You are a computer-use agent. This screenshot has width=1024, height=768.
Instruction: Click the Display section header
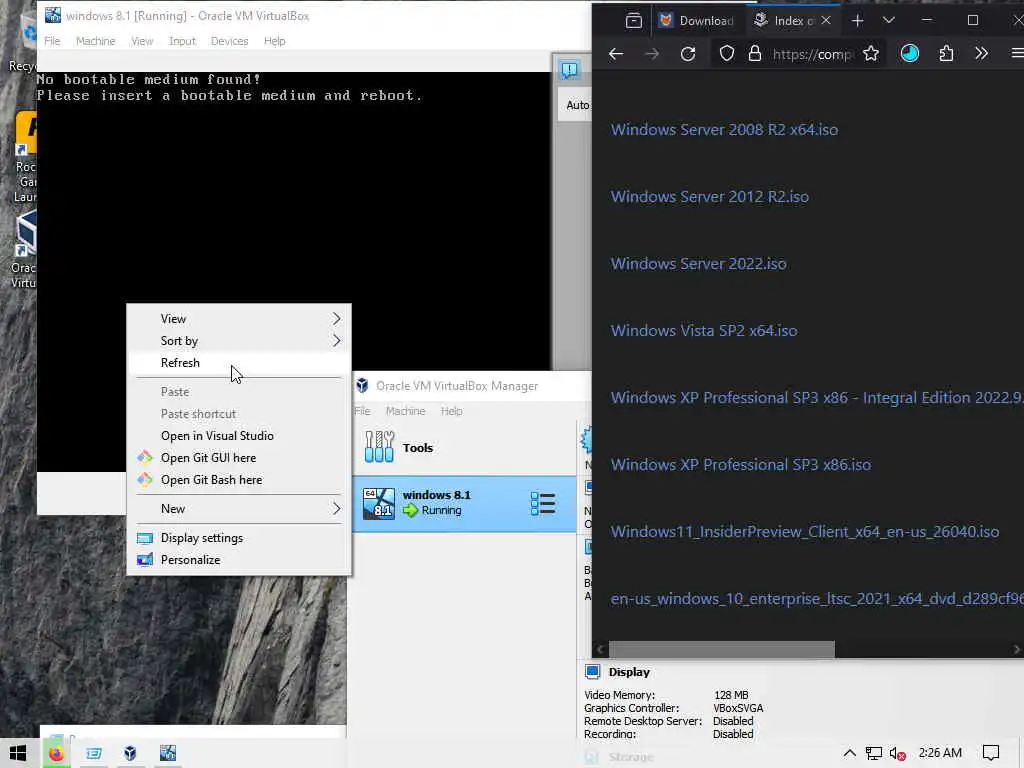pos(628,672)
